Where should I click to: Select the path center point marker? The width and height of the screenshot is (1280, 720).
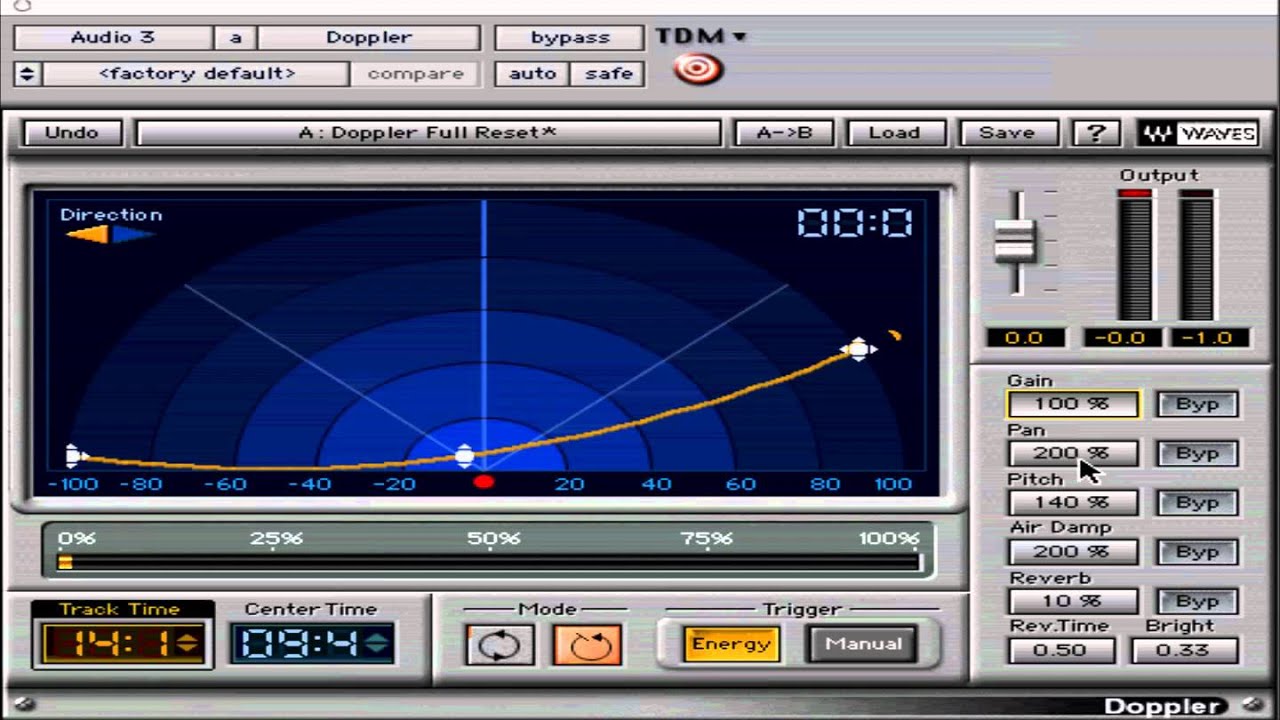click(x=464, y=456)
